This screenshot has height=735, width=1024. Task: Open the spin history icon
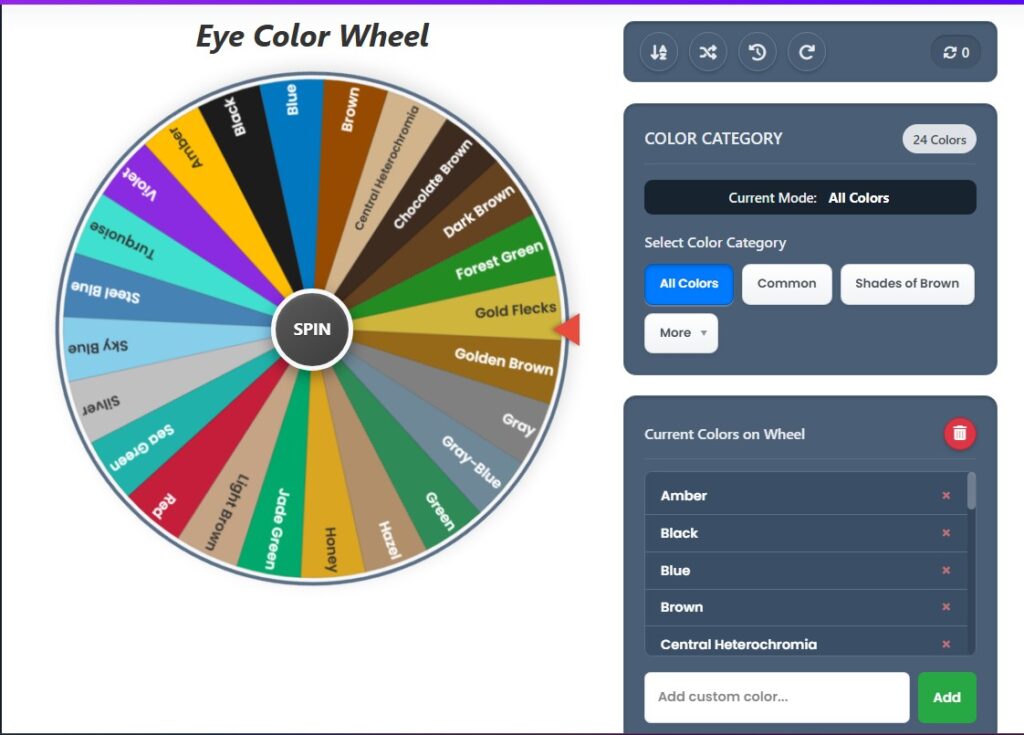[x=757, y=52]
